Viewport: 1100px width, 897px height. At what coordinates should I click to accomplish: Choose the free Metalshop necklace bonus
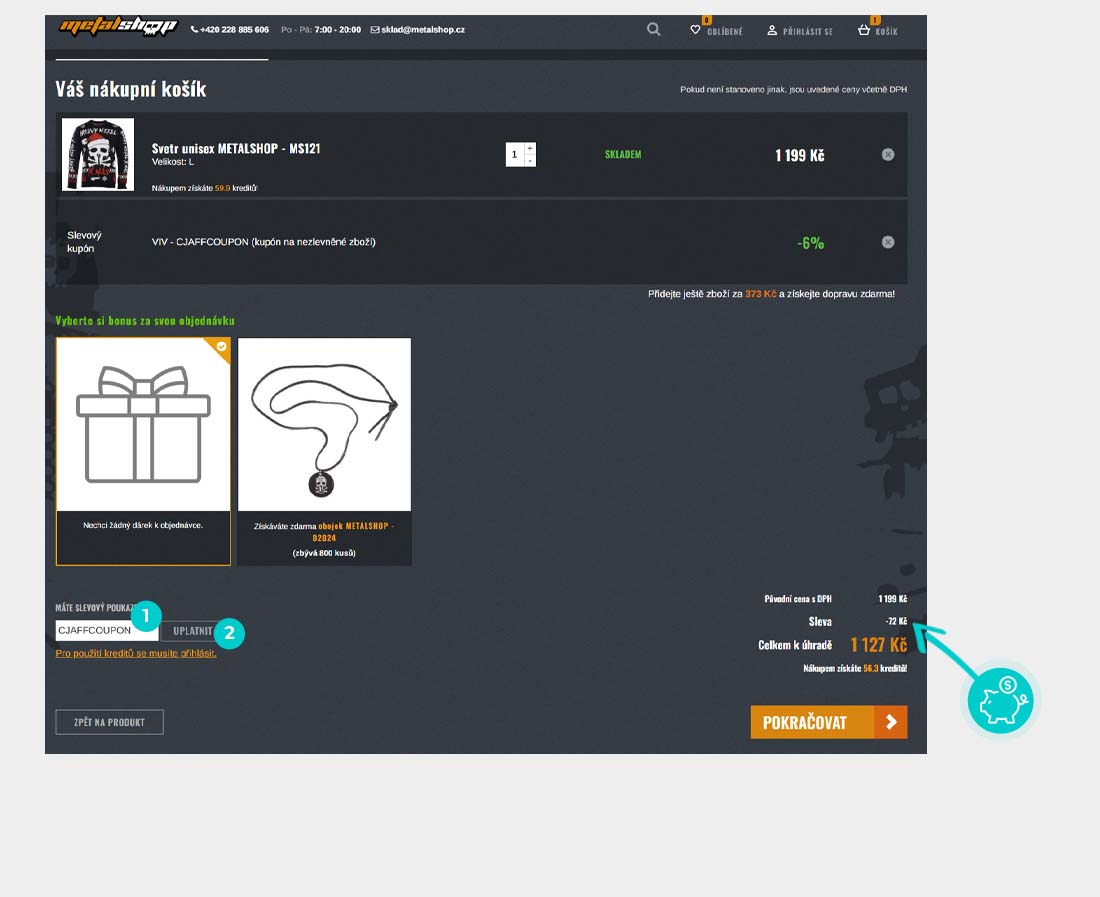point(324,451)
